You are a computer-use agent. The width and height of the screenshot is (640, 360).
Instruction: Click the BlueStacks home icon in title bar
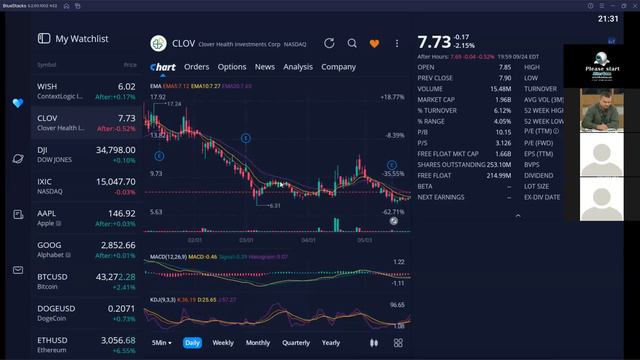click(x=67, y=6)
